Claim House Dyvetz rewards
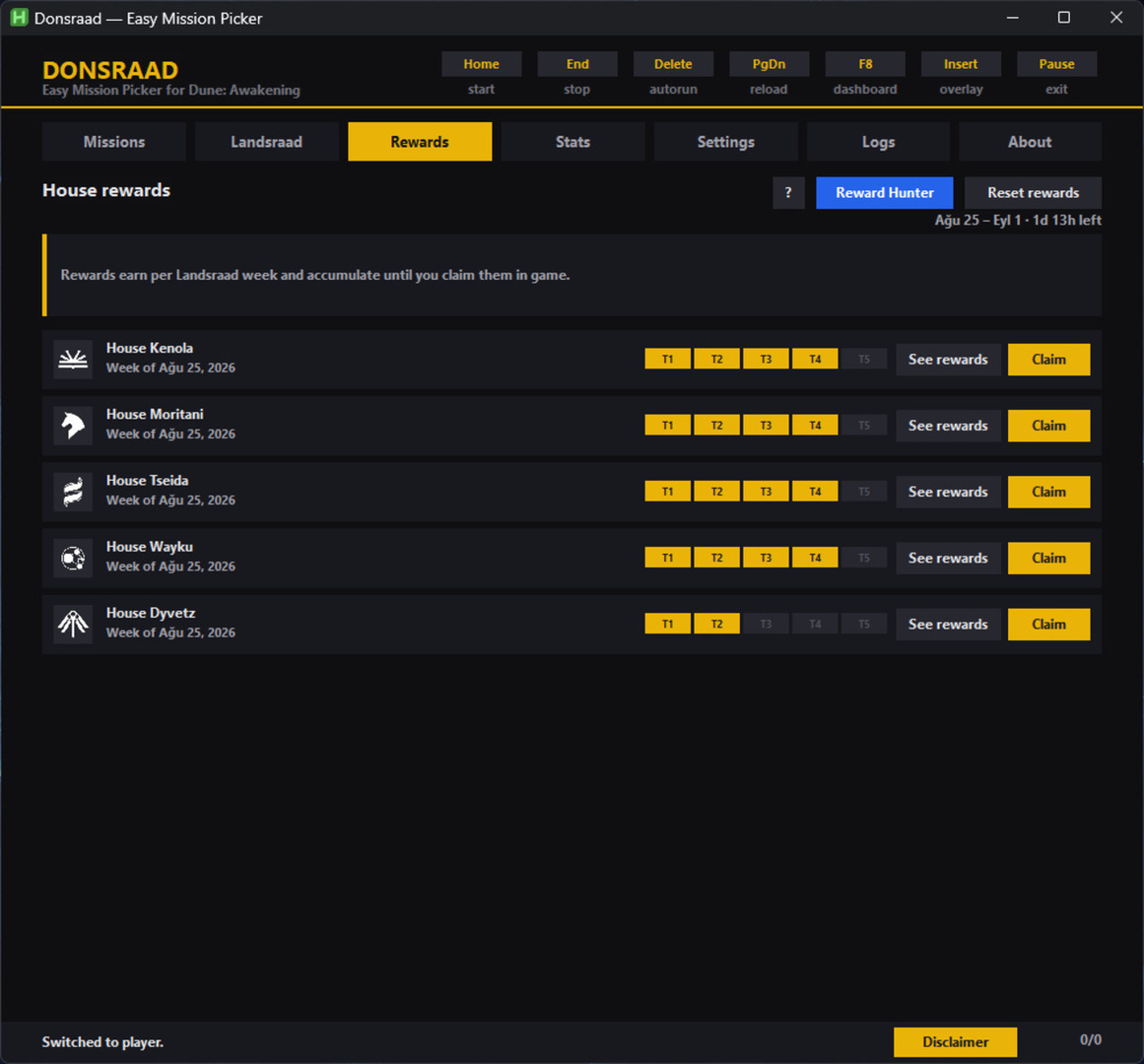Screen dimensions: 1144x1064 click(x=1049, y=625)
